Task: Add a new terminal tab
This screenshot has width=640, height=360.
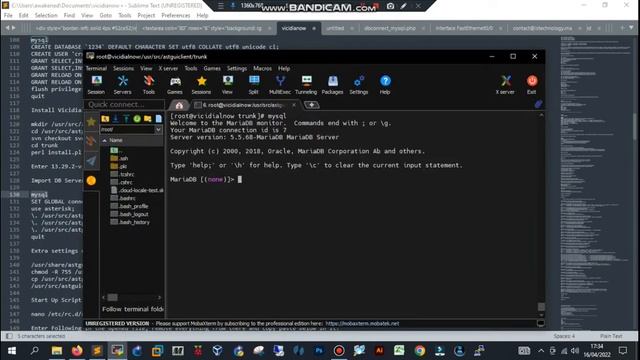Action: (x=311, y=105)
